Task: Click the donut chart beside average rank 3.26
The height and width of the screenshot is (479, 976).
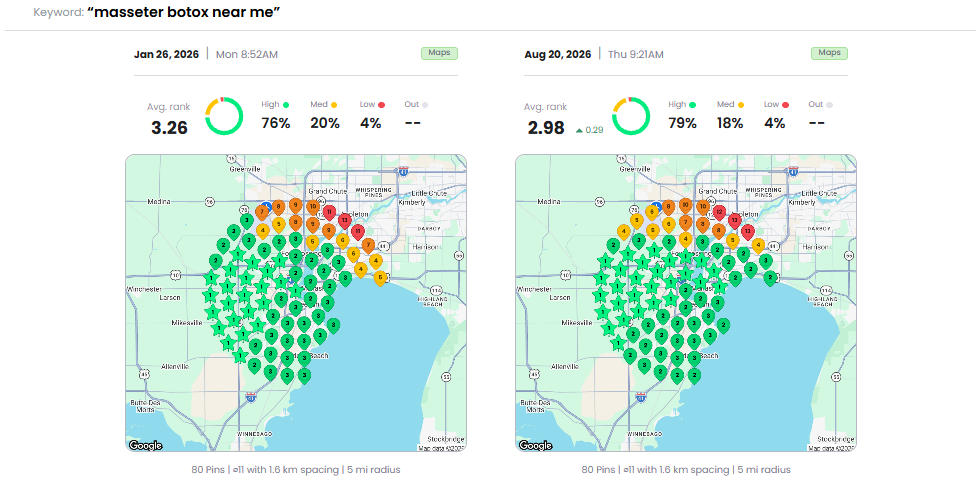Action: pos(224,116)
